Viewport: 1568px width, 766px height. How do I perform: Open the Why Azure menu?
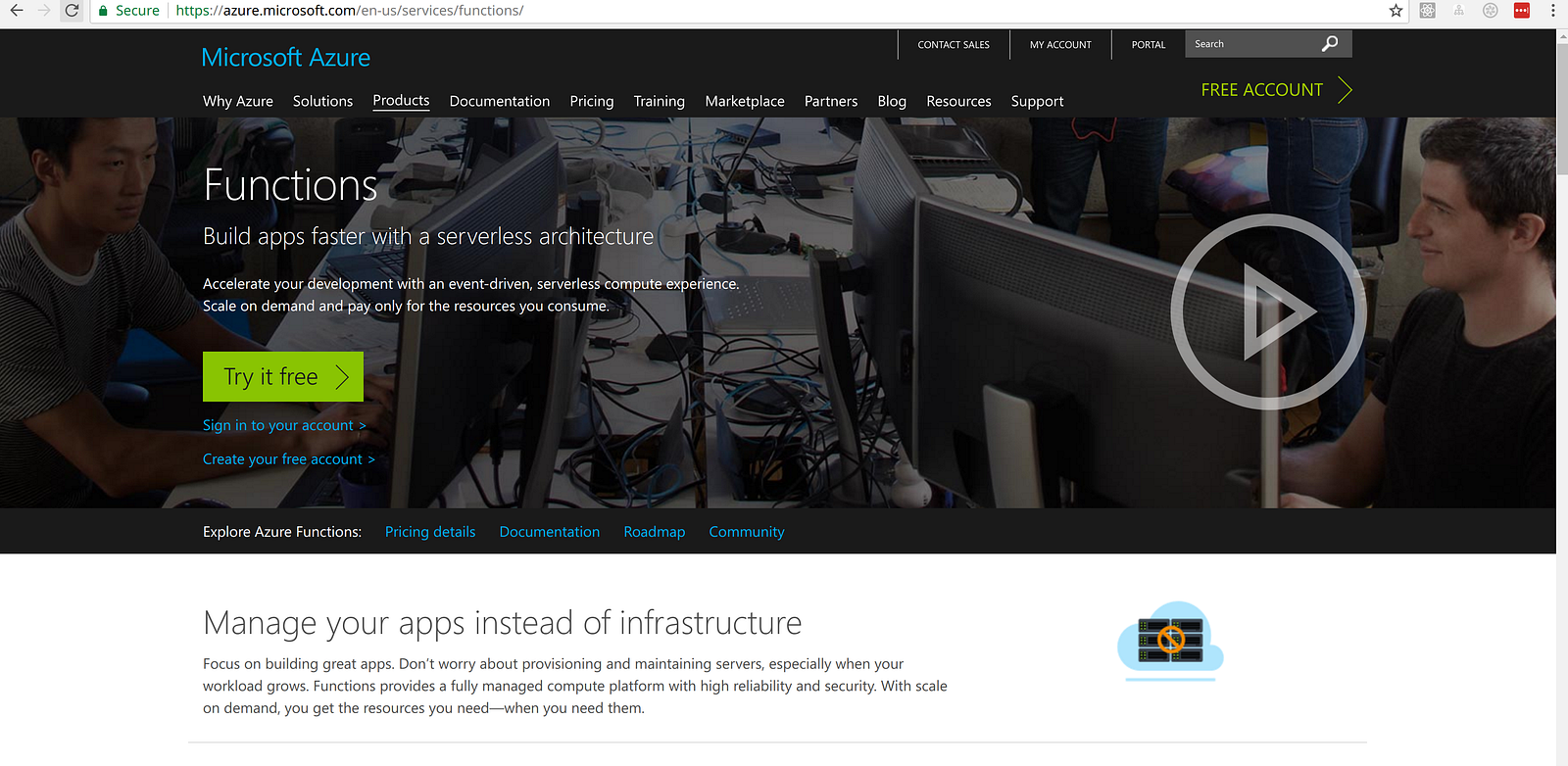pos(238,101)
